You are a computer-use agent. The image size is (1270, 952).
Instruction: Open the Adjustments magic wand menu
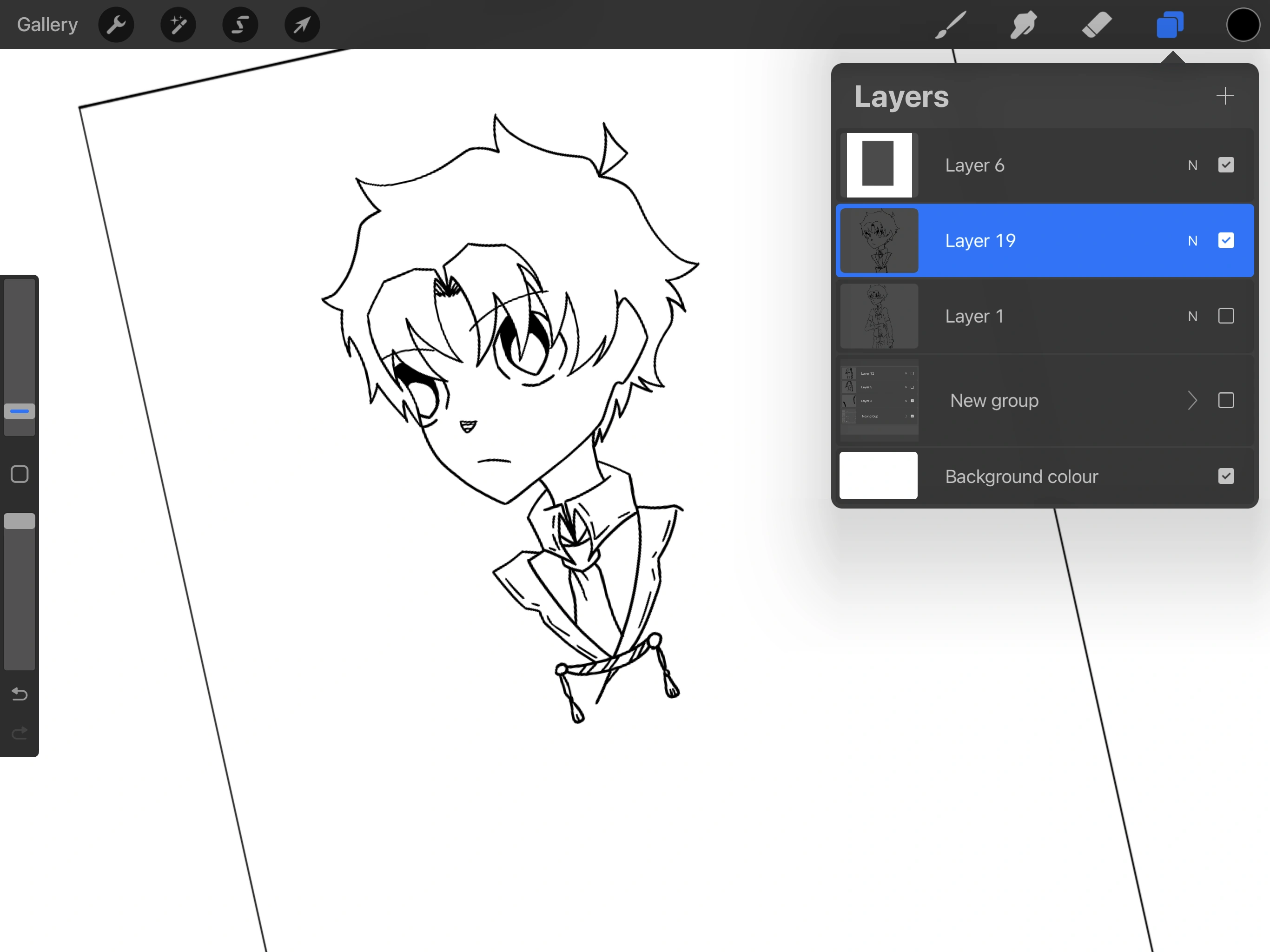[178, 25]
